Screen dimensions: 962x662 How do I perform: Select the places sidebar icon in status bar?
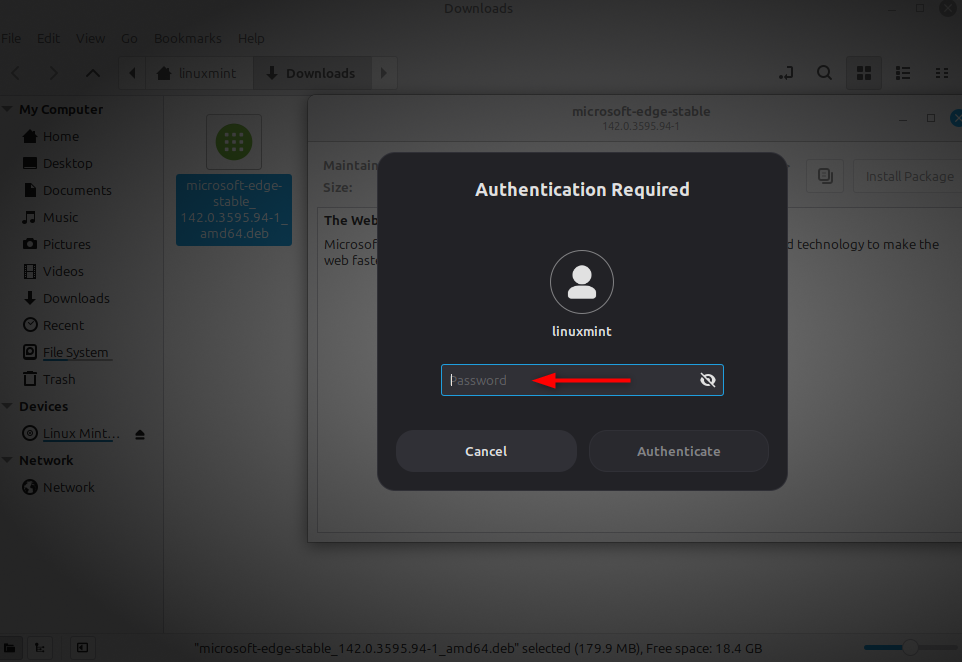tap(10, 648)
